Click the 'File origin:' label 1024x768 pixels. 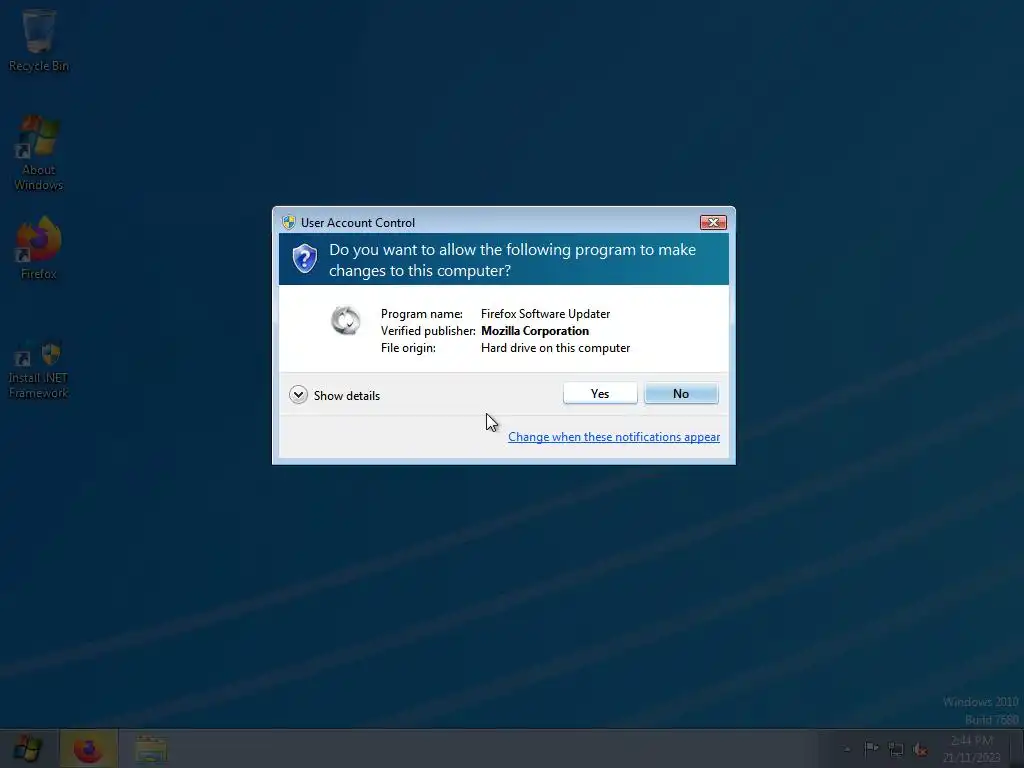(x=408, y=348)
